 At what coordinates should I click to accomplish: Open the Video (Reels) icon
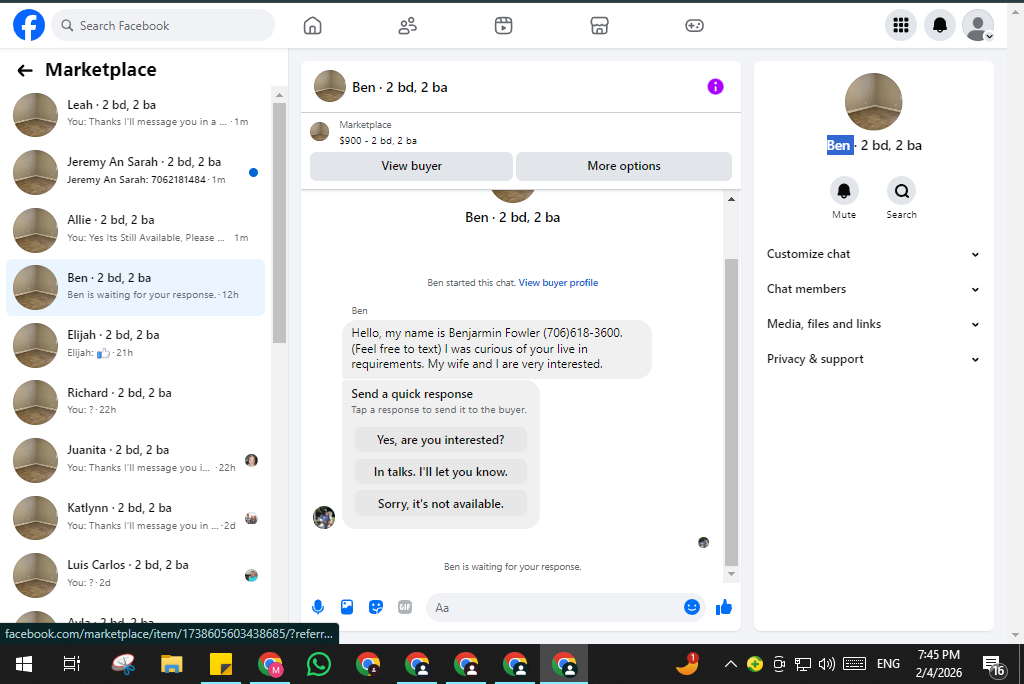pos(504,25)
